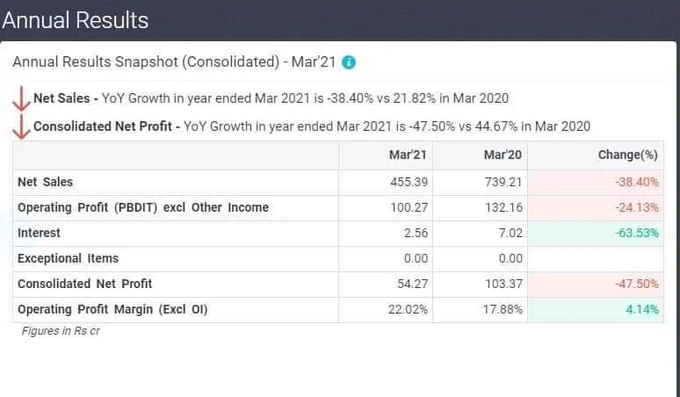
Task: Select the Net Sales row label
Action: [x=45, y=182]
